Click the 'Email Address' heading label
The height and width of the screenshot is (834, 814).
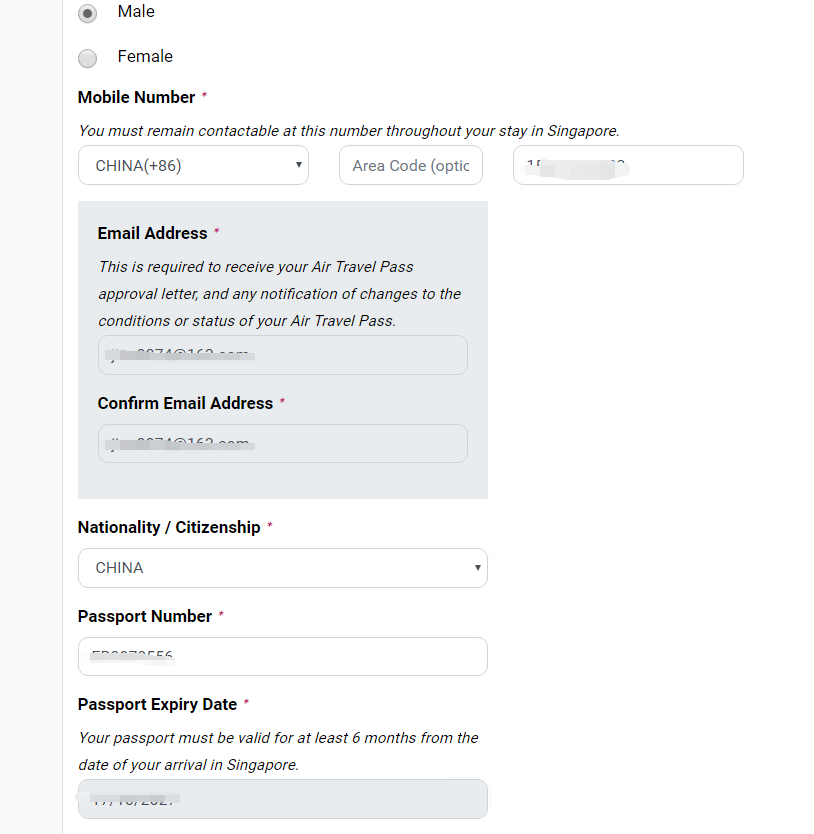[x=152, y=234]
